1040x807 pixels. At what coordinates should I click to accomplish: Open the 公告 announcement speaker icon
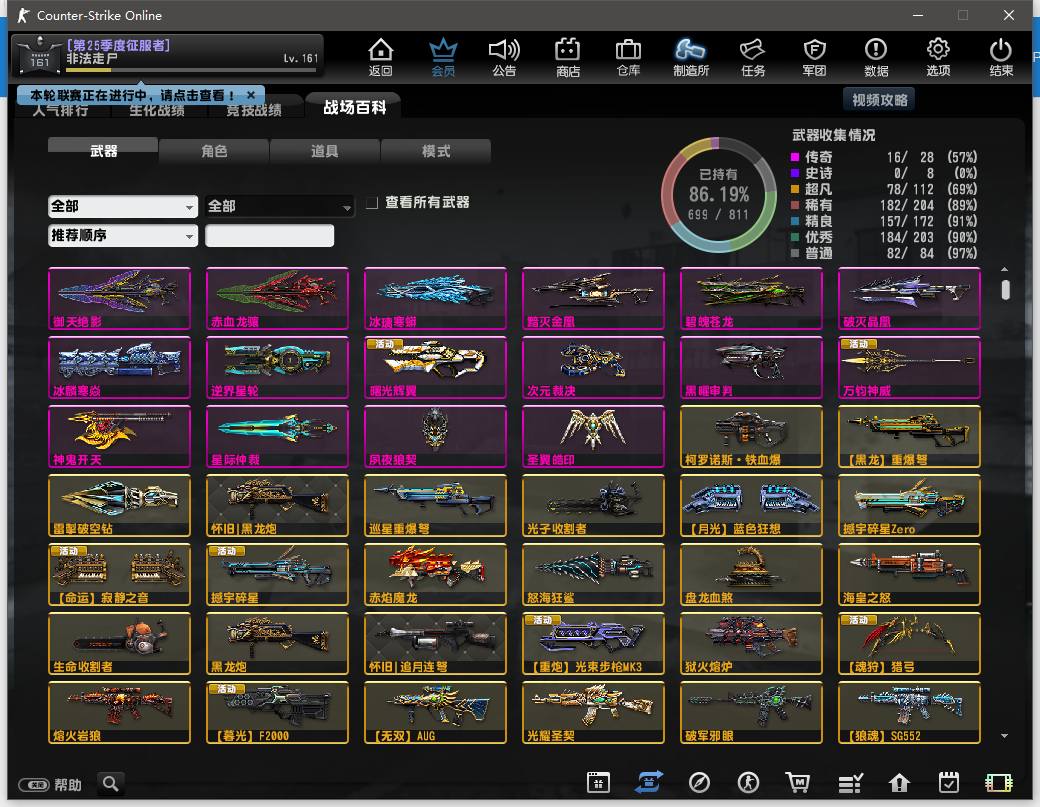pyautogui.click(x=504, y=56)
